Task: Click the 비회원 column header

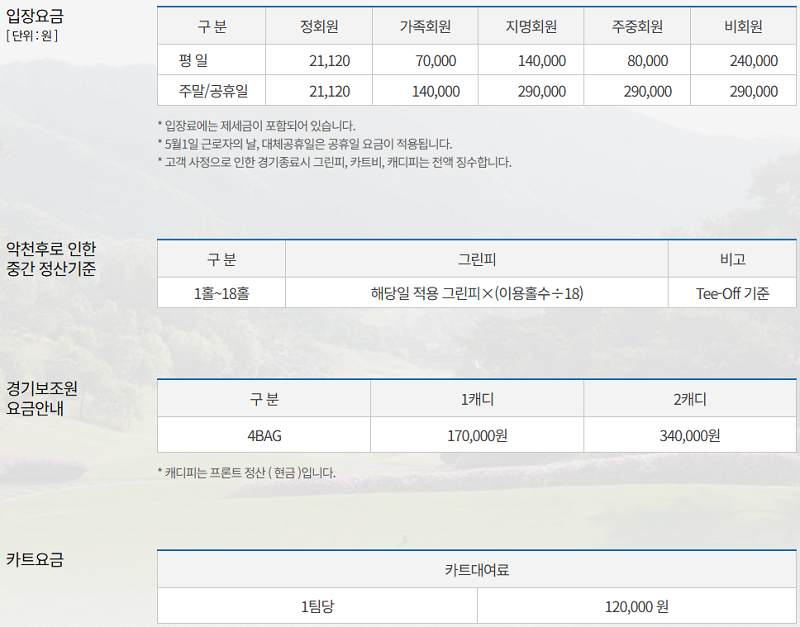Action: 743,27
